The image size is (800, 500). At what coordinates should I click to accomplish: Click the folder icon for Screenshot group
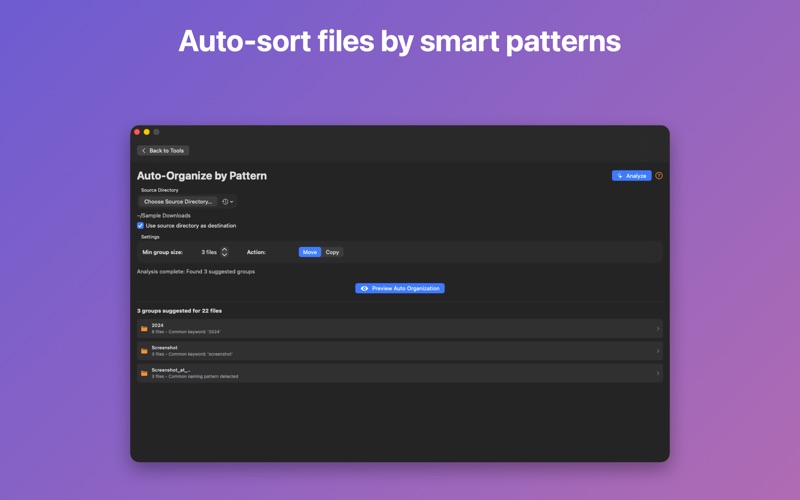point(144,351)
